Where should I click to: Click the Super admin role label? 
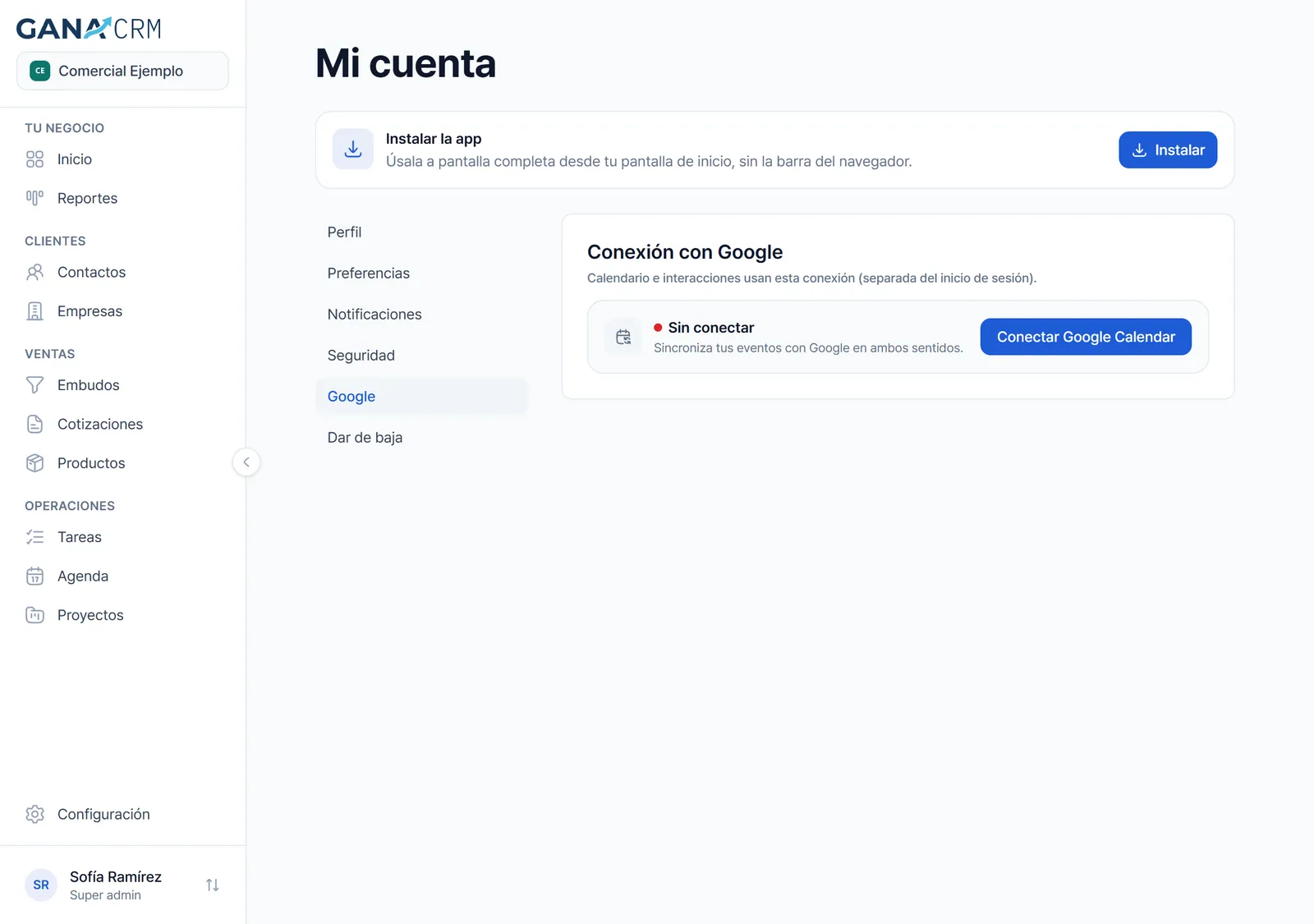tap(105, 895)
